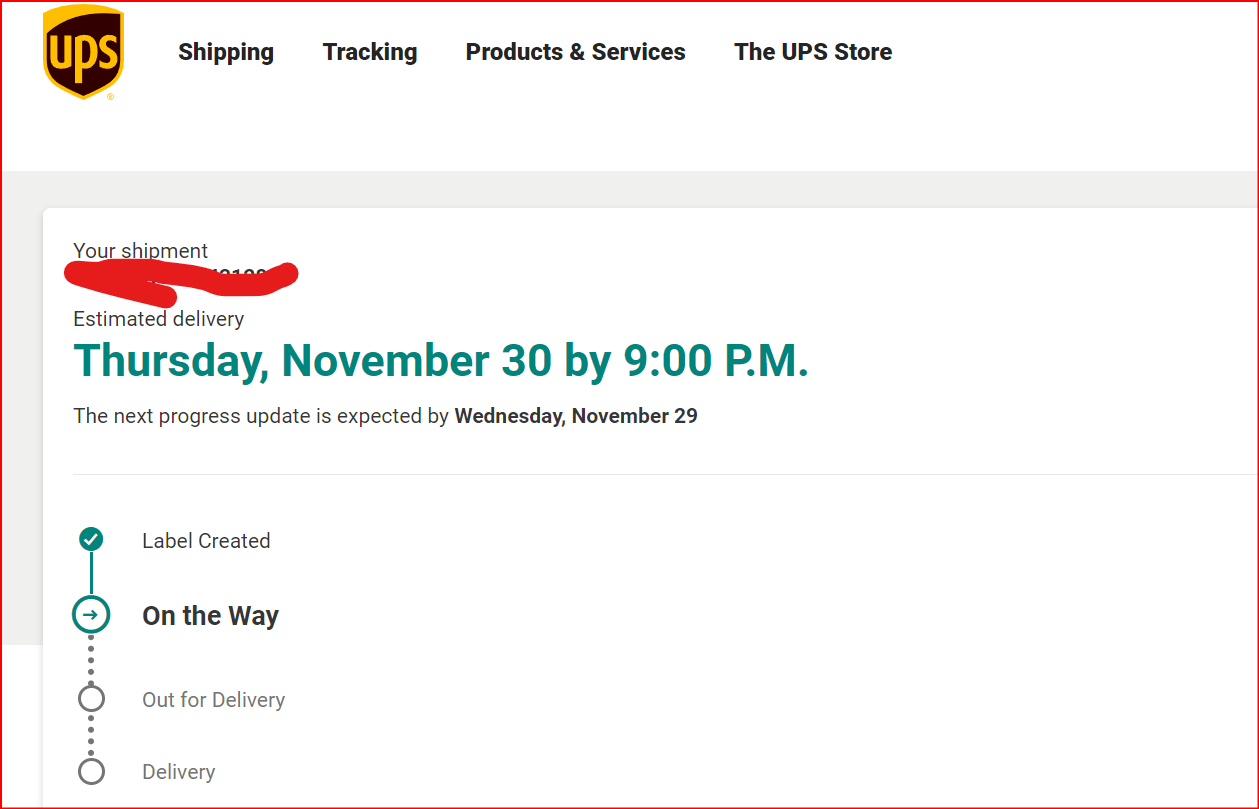Click Wednesday, November 29 progress update date
This screenshot has height=809, width=1259.
576,416
